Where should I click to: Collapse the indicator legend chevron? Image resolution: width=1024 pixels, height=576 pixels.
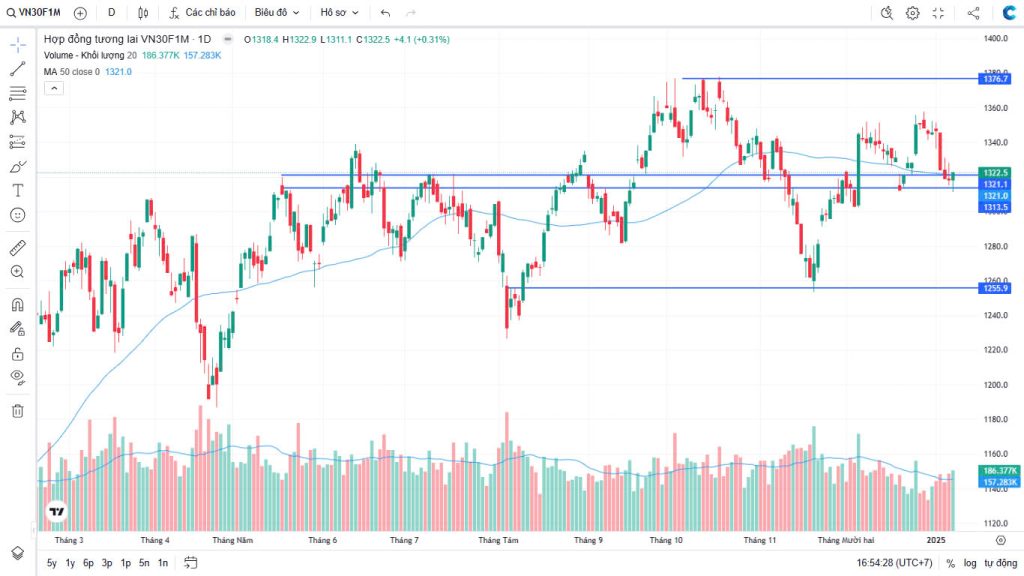(55, 88)
